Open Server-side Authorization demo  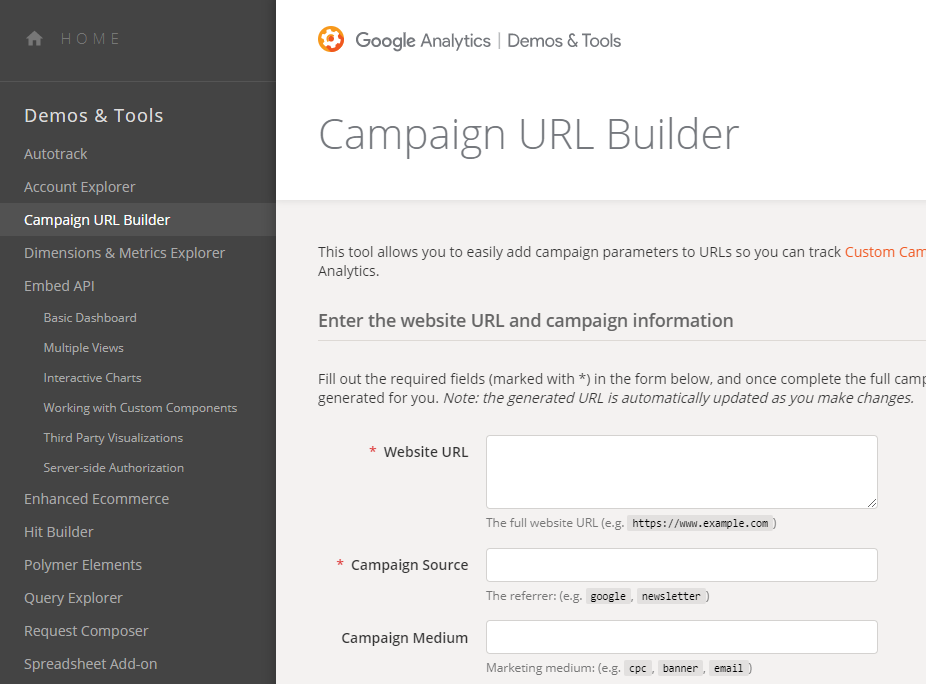[113, 468]
